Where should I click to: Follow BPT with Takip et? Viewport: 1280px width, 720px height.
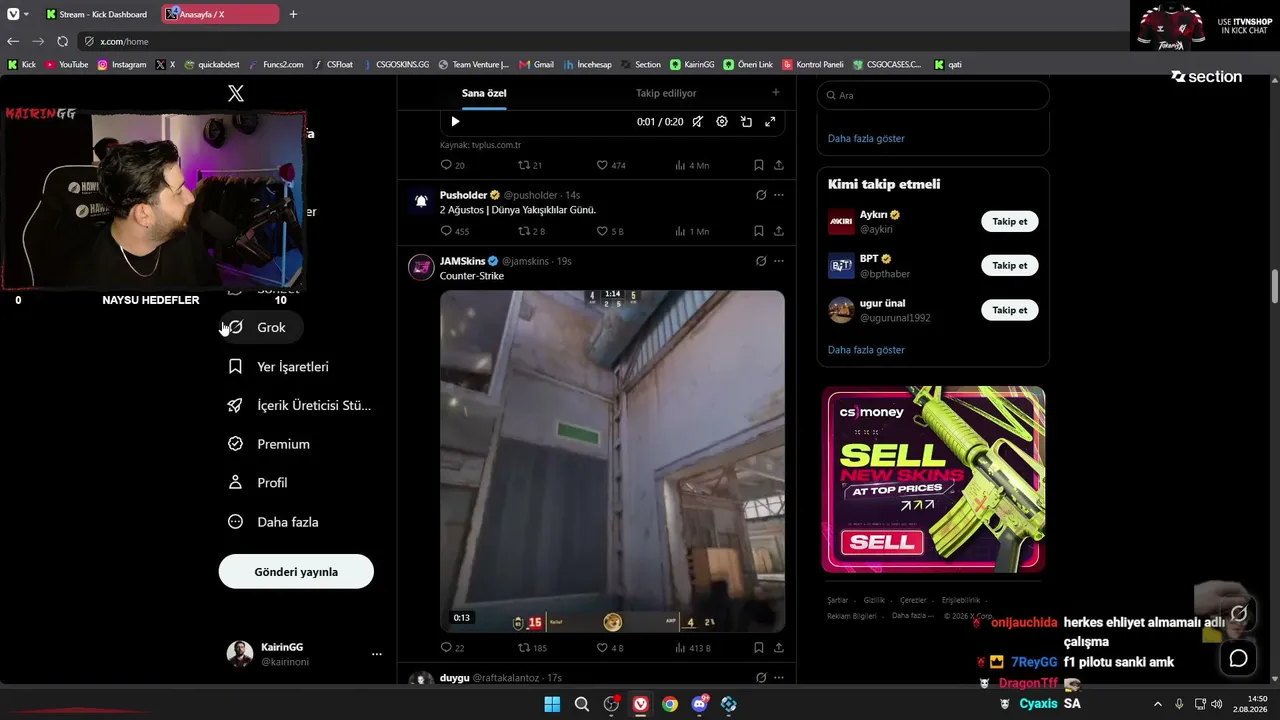pyautogui.click(x=1010, y=265)
